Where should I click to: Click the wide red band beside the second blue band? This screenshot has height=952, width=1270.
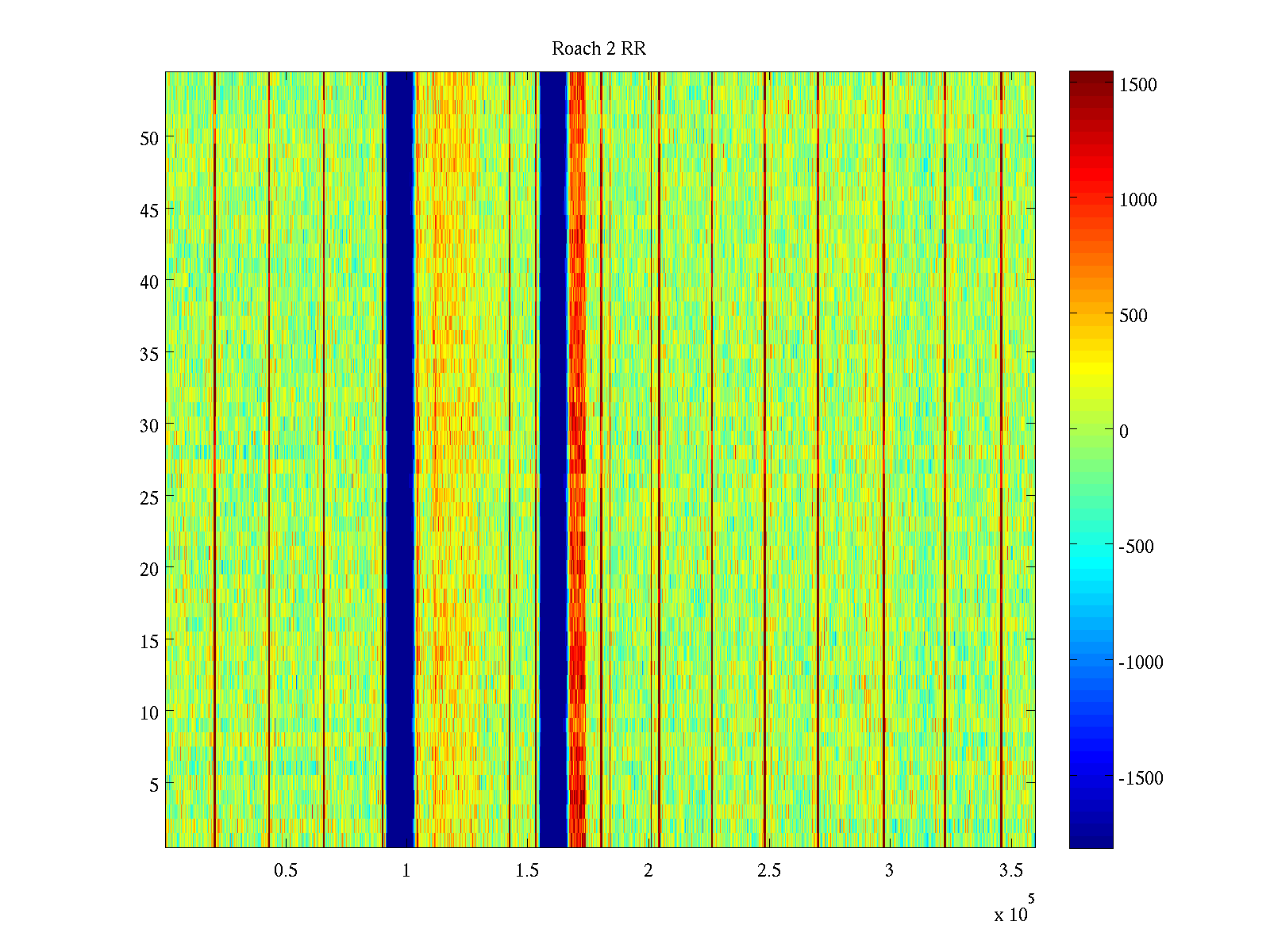[x=577, y=460]
